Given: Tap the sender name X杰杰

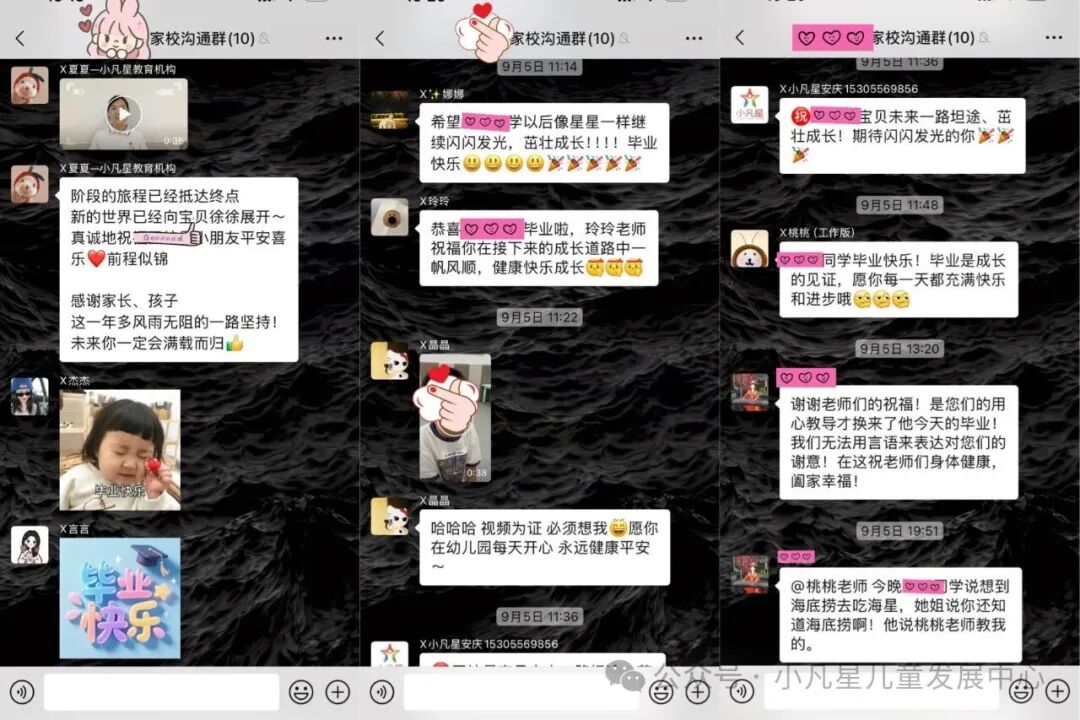Looking at the screenshot, I should [x=74, y=380].
